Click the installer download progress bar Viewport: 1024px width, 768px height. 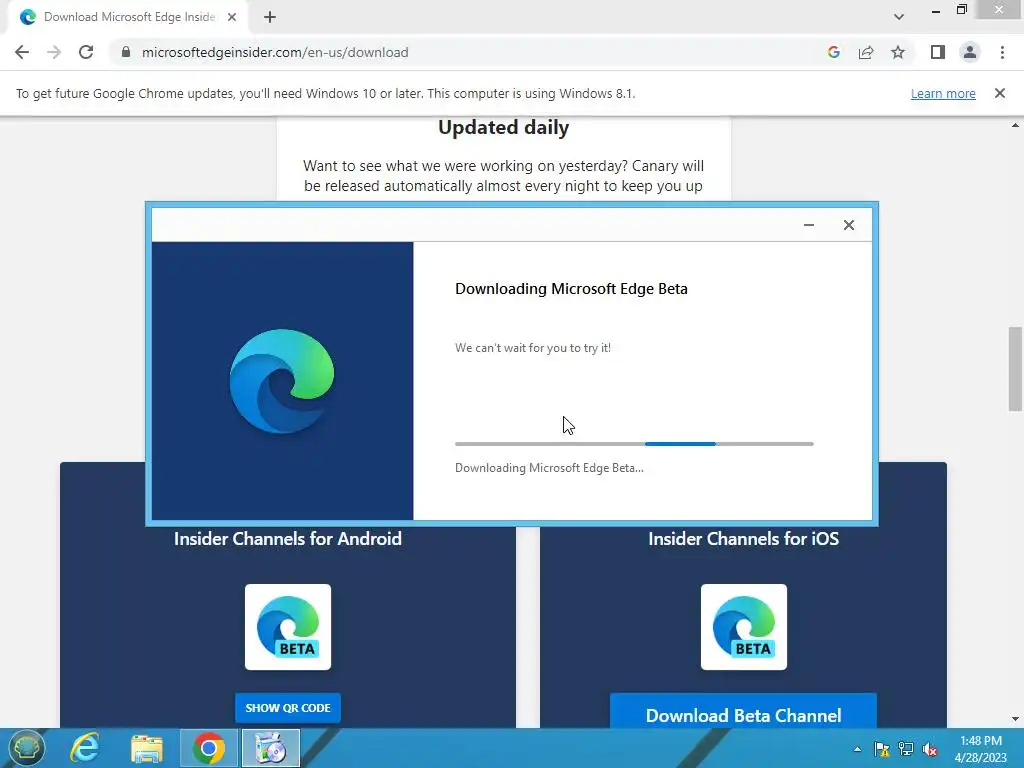[x=634, y=444]
